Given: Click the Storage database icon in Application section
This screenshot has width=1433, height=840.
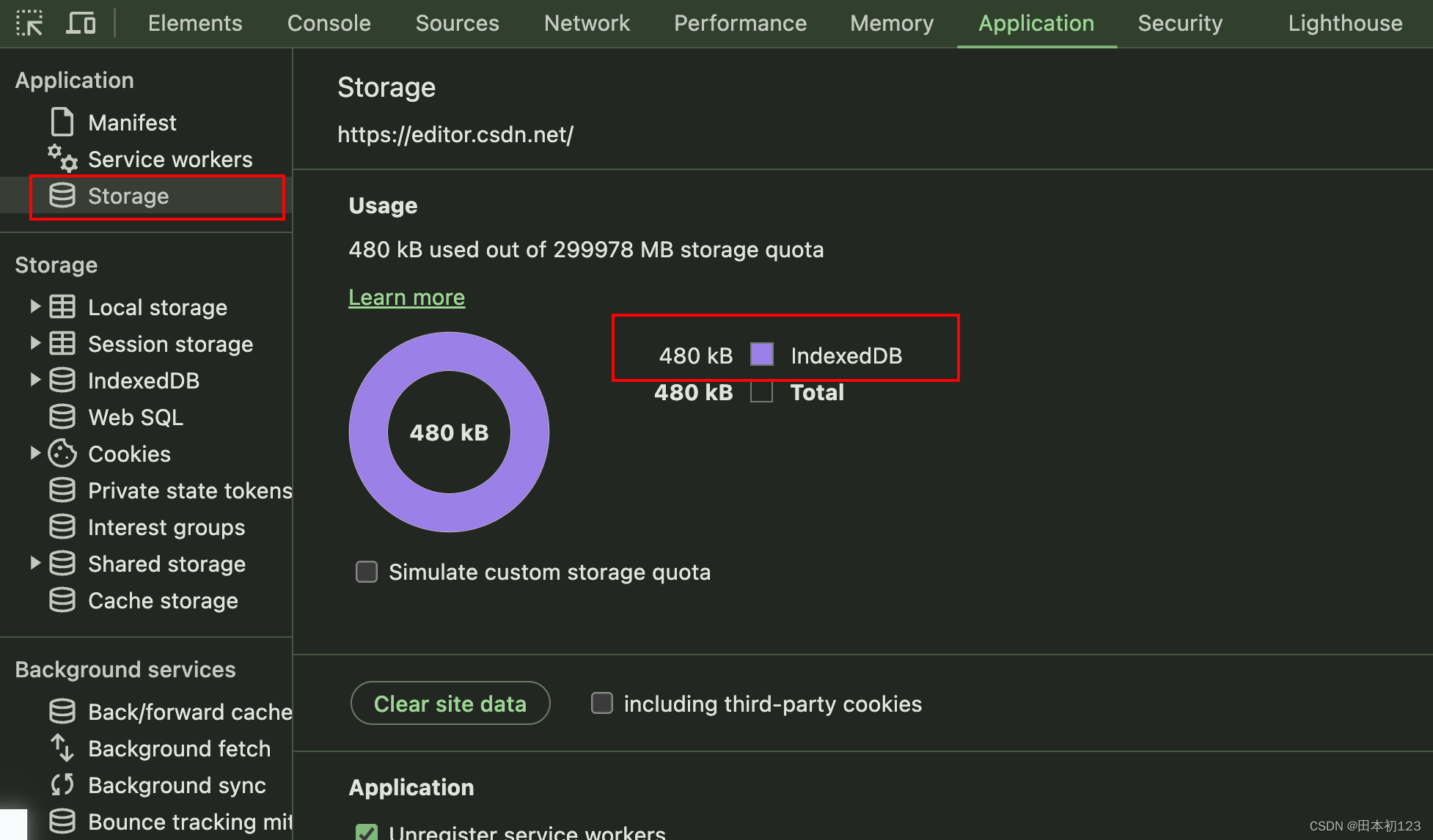Looking at the screenshot, I should (62, 196).
